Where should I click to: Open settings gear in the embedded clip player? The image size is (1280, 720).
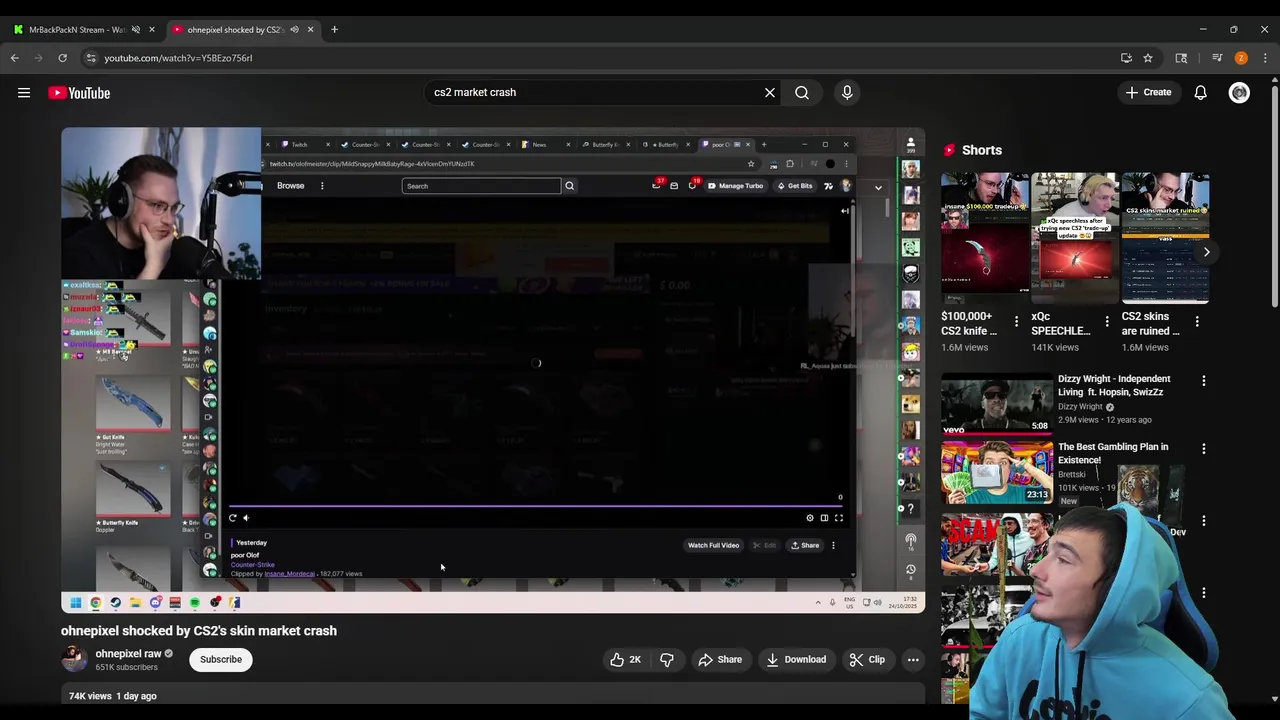point(810,518)
